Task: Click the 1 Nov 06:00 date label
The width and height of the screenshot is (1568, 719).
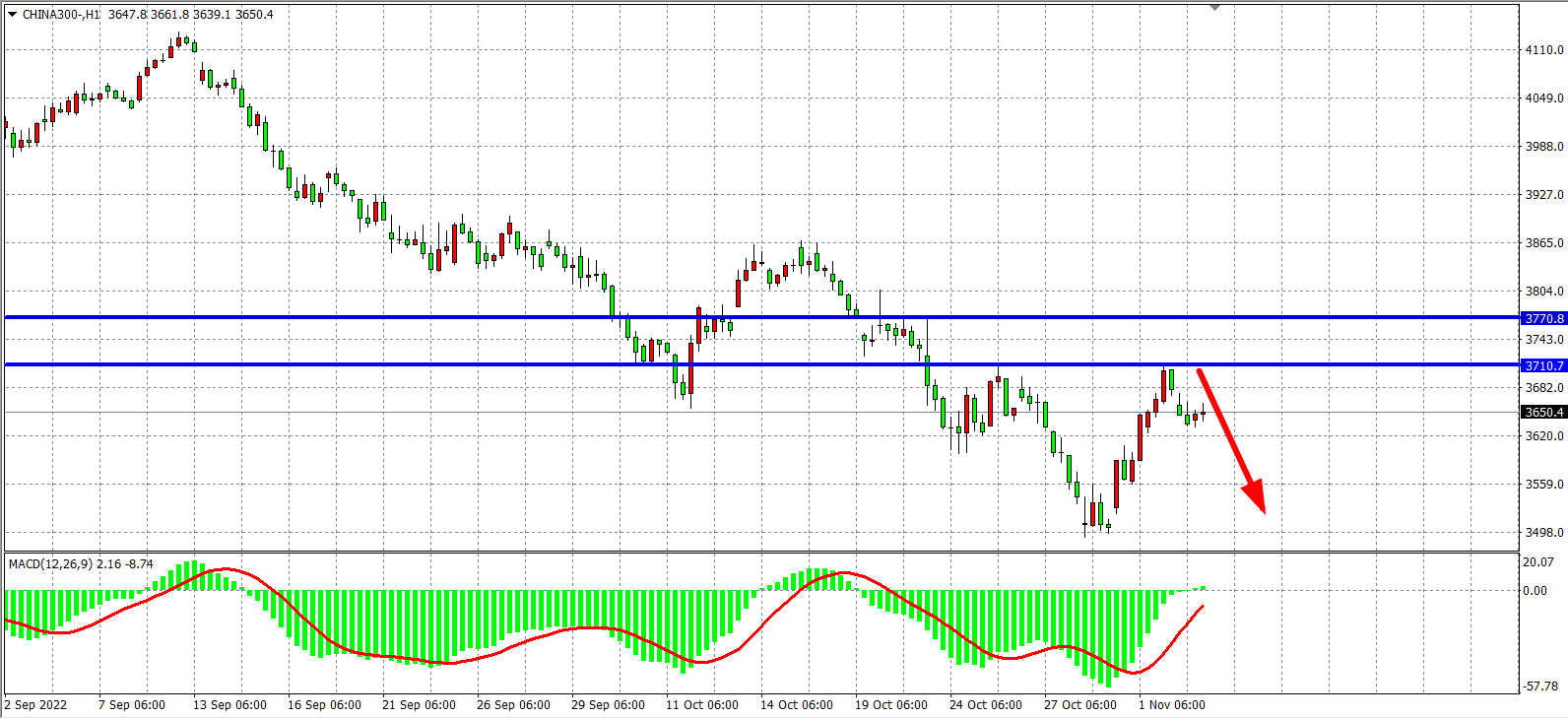Action: [1171, 705]
